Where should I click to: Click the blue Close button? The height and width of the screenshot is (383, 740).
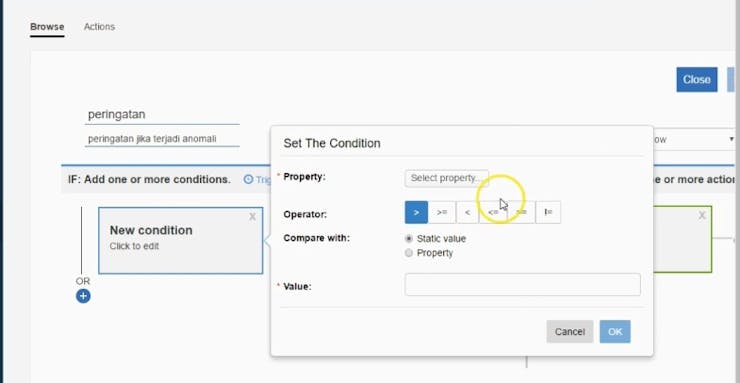697,80
